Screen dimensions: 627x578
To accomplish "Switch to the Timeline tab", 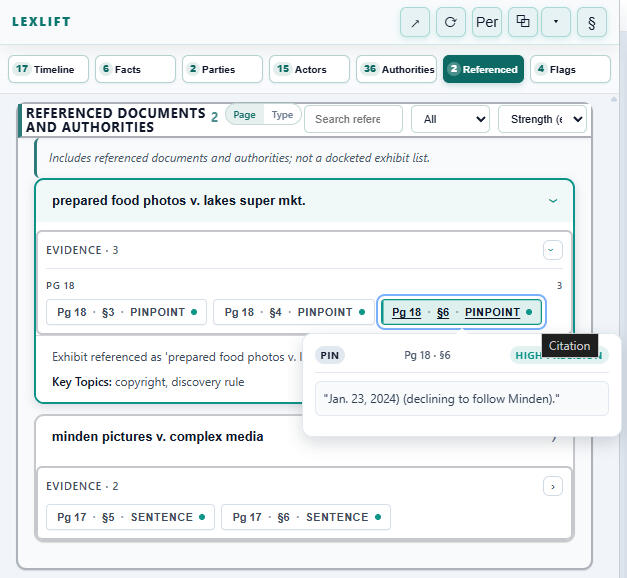I will coord(48,69).
